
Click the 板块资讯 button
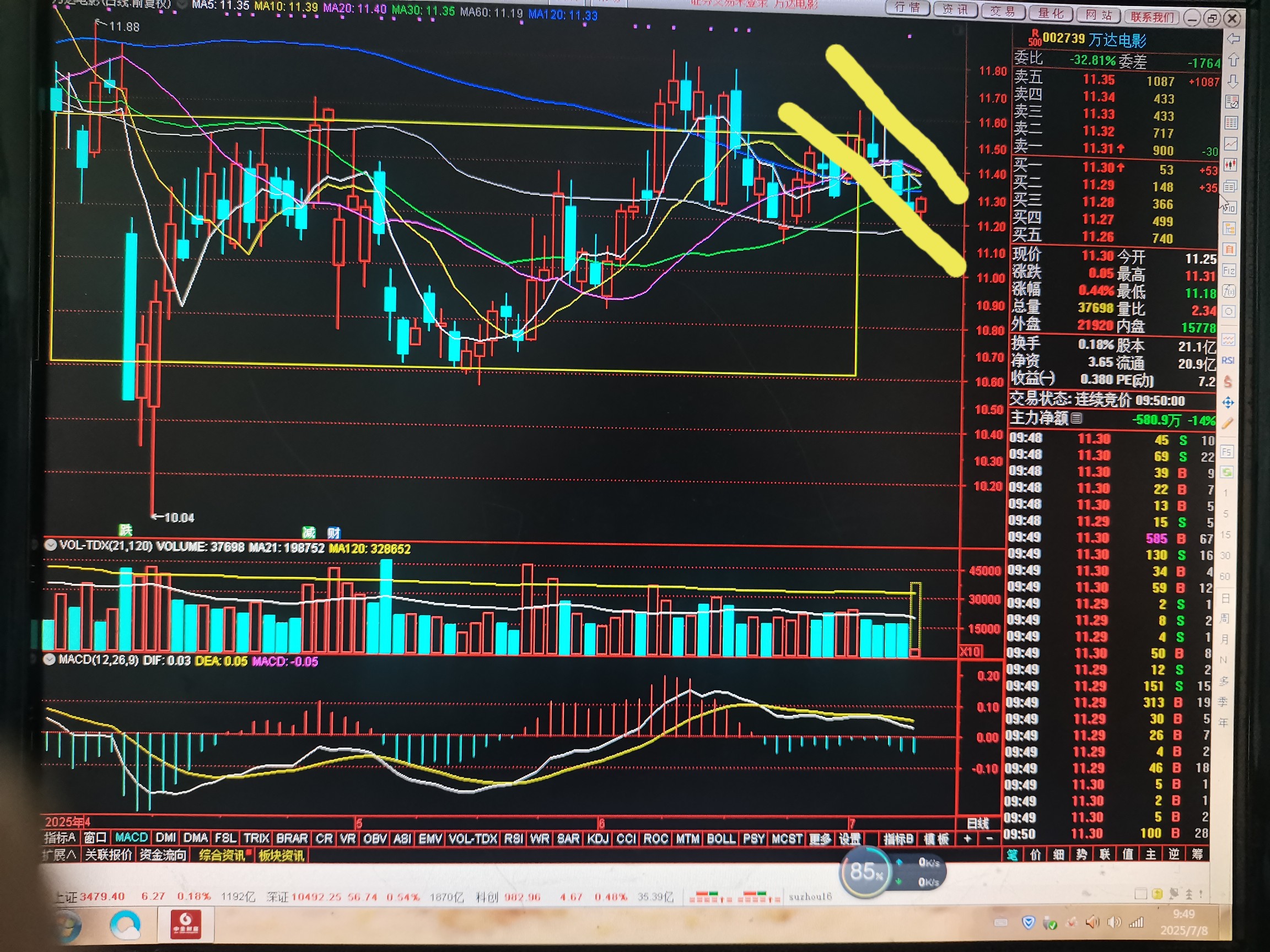click(x=281, y=856)
